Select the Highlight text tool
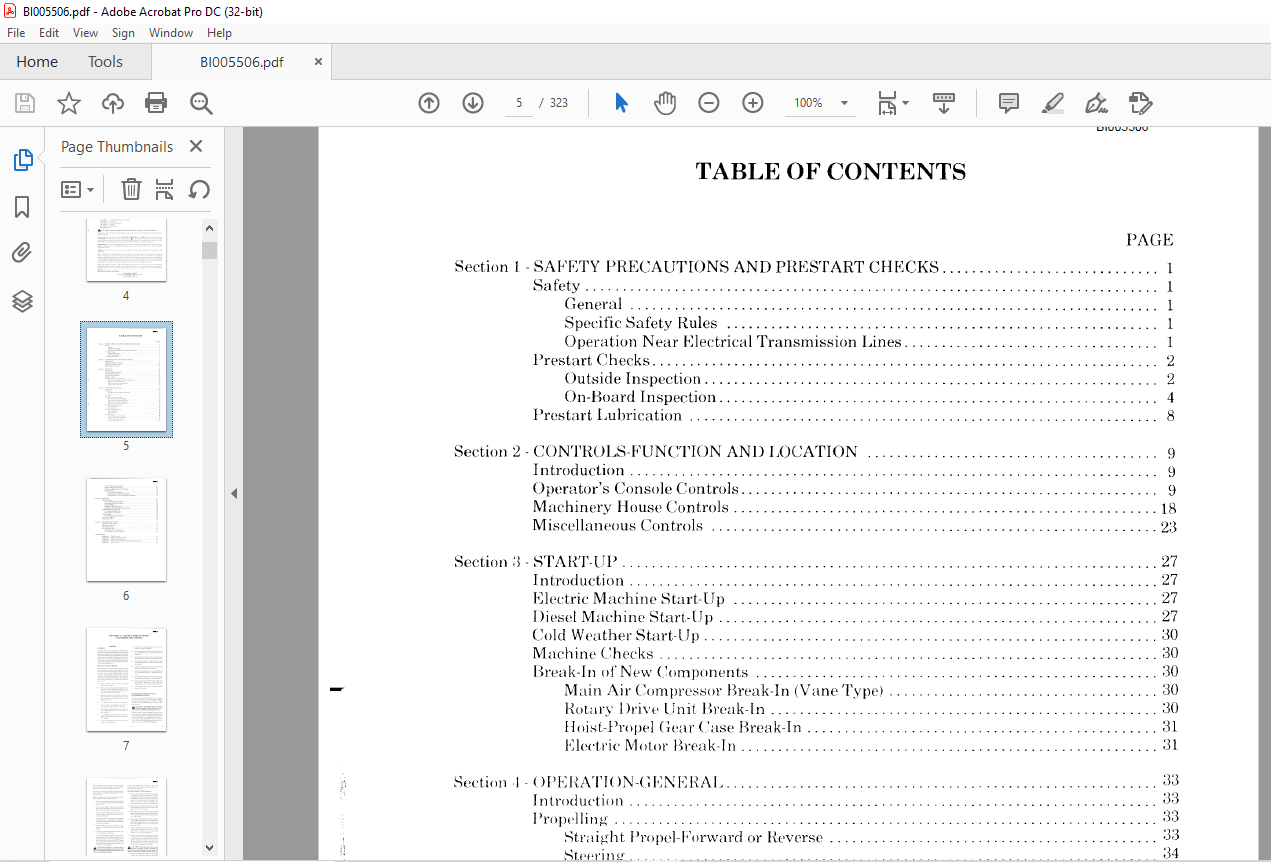 coord(1052,103)
